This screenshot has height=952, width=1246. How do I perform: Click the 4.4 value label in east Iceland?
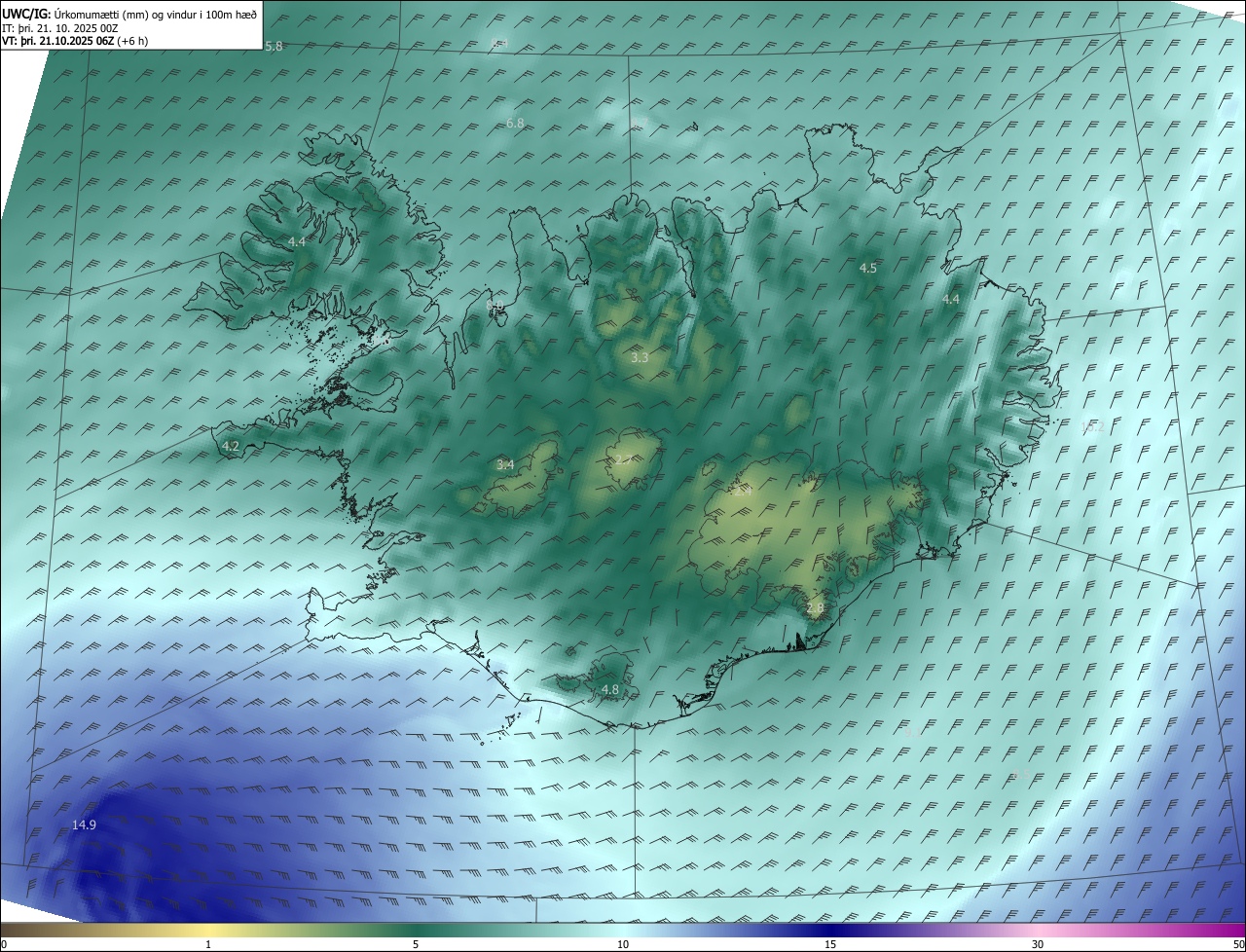(951, 300)
